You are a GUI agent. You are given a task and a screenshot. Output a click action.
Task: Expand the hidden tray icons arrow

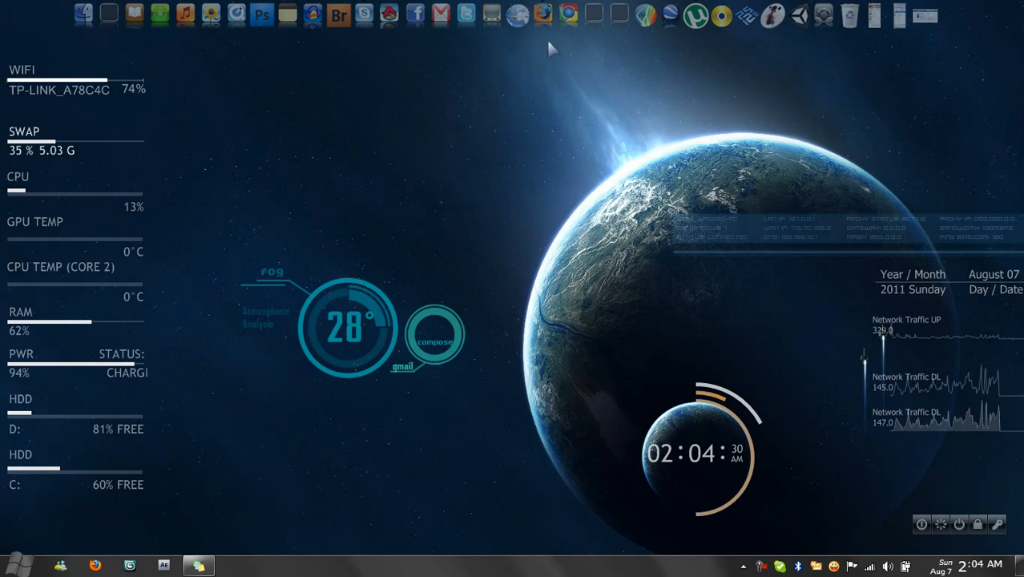click(x=743, y=565)
